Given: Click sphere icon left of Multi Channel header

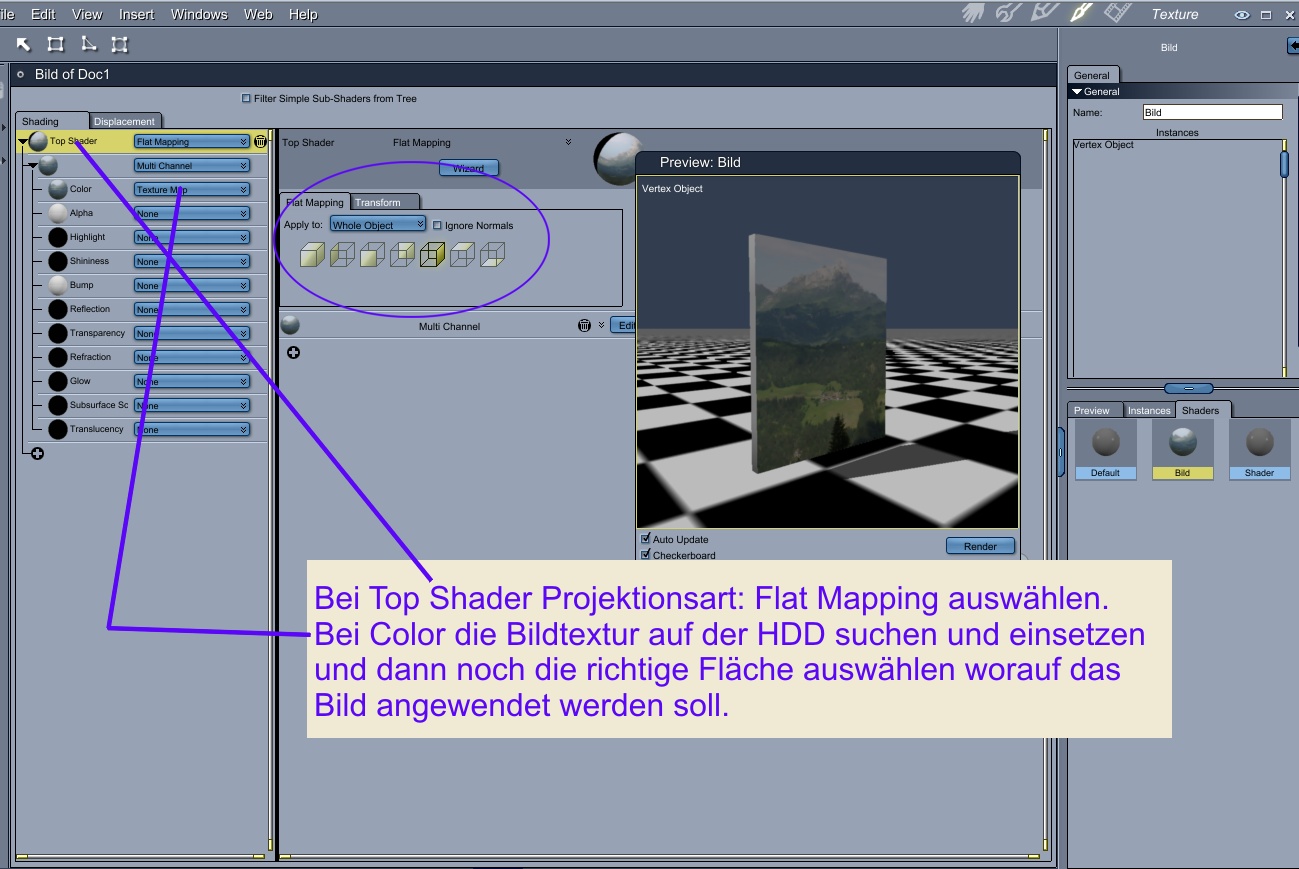Looking at the screenshot, I should (290, 325).
